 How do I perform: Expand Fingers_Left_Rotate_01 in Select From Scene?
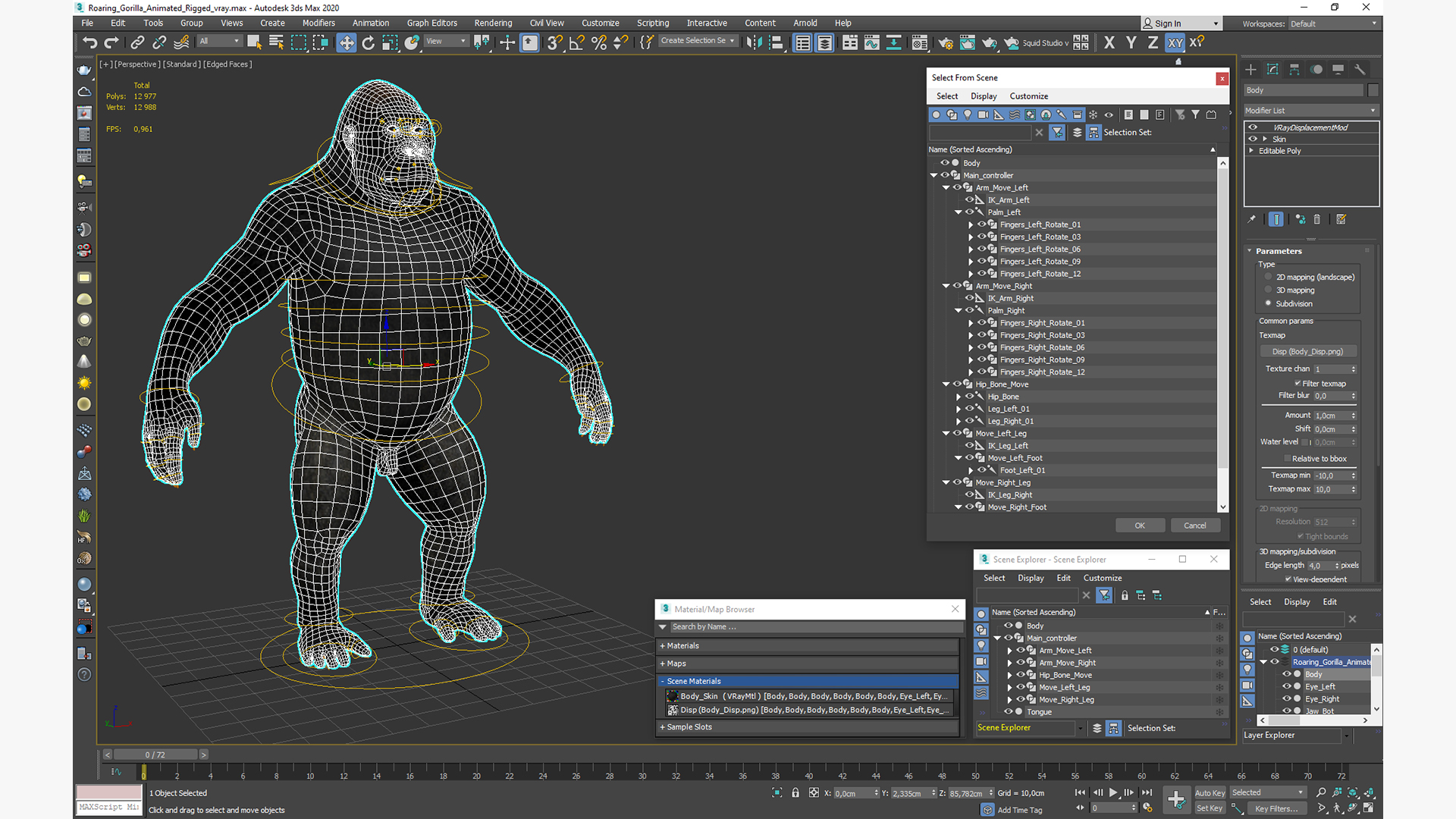[971, 224]
